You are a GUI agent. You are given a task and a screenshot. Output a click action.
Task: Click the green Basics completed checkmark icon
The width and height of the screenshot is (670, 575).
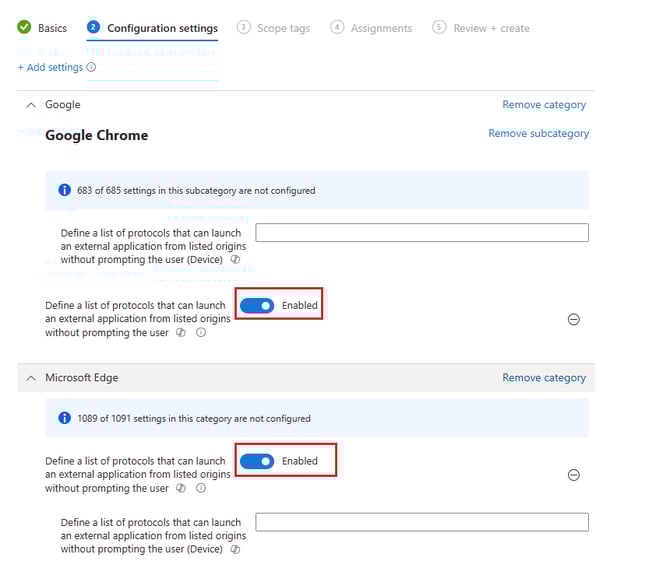click(24, 28)
